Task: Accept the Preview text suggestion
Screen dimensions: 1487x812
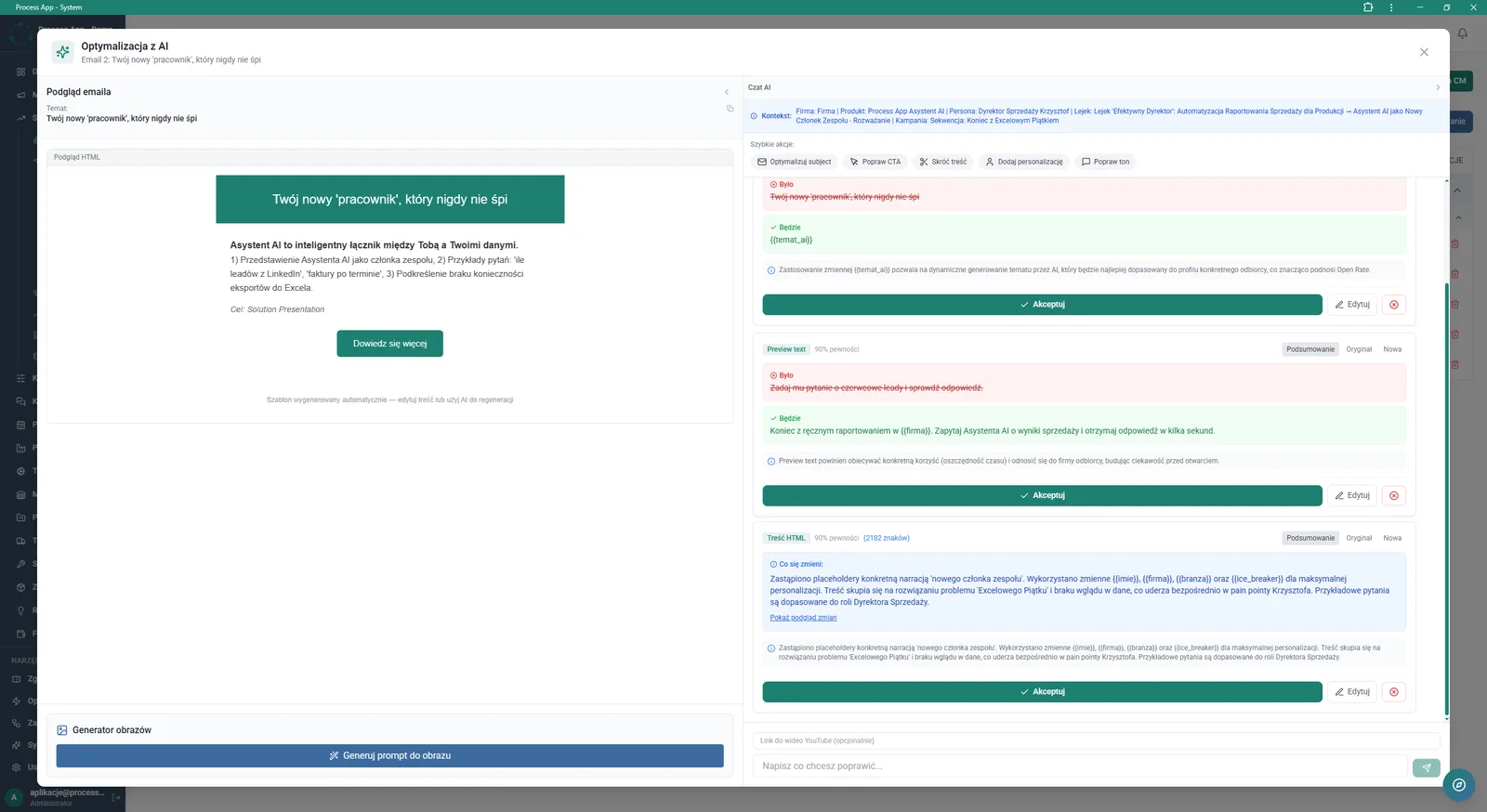Action: point(1042,495)
